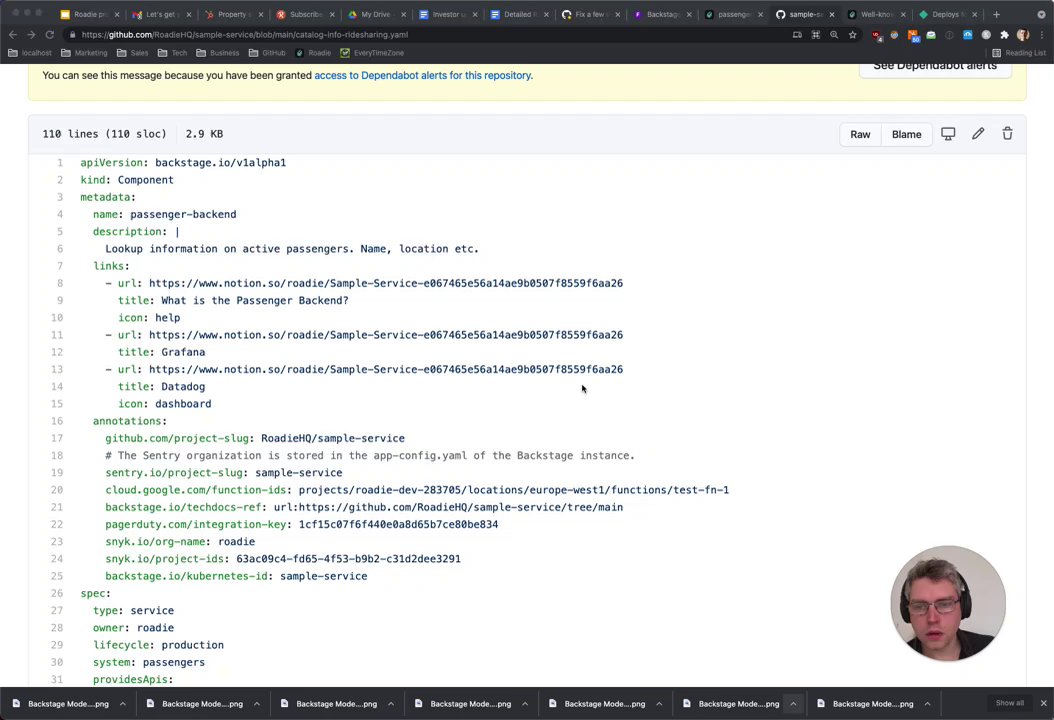Image resolution: width=1054 pixels, height=720 pixels.
Task: Edit this file with pencil icon
Action: 978,134
